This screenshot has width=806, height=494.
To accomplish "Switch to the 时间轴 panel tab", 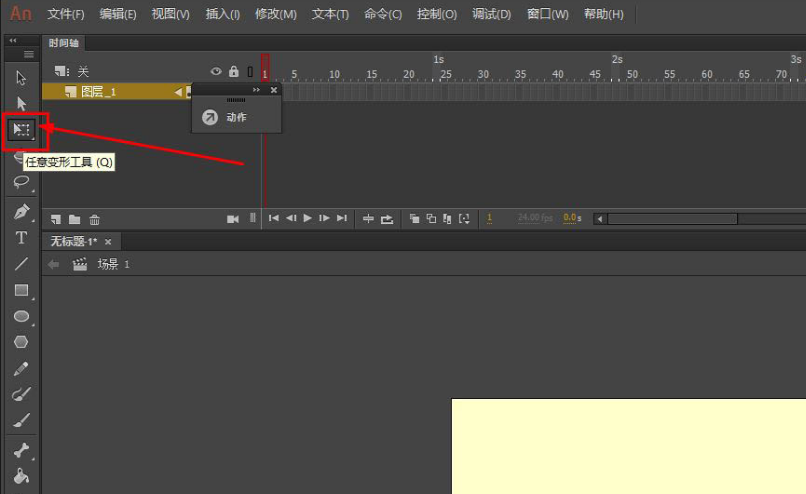I will 64,43.
